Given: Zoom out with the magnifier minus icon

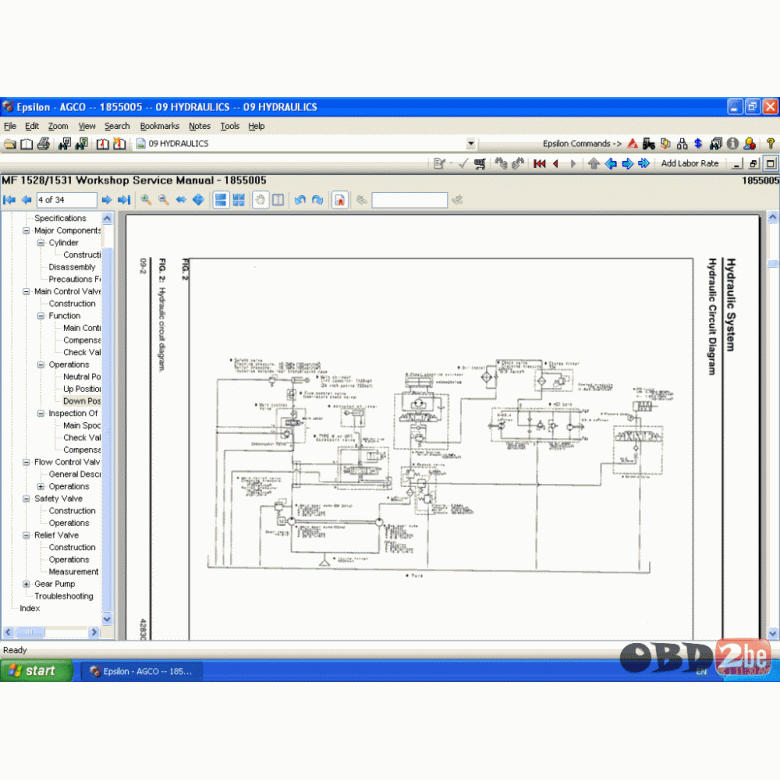Looking at the screenshot, I should [163, 200].
